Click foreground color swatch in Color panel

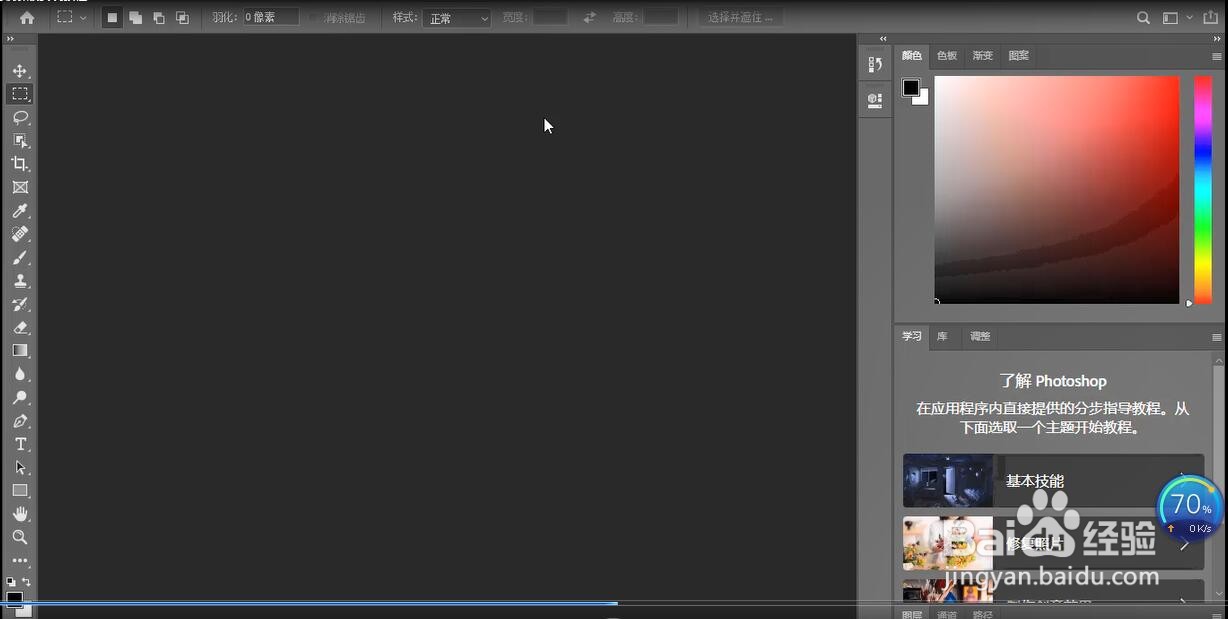[x=910, y=87]
